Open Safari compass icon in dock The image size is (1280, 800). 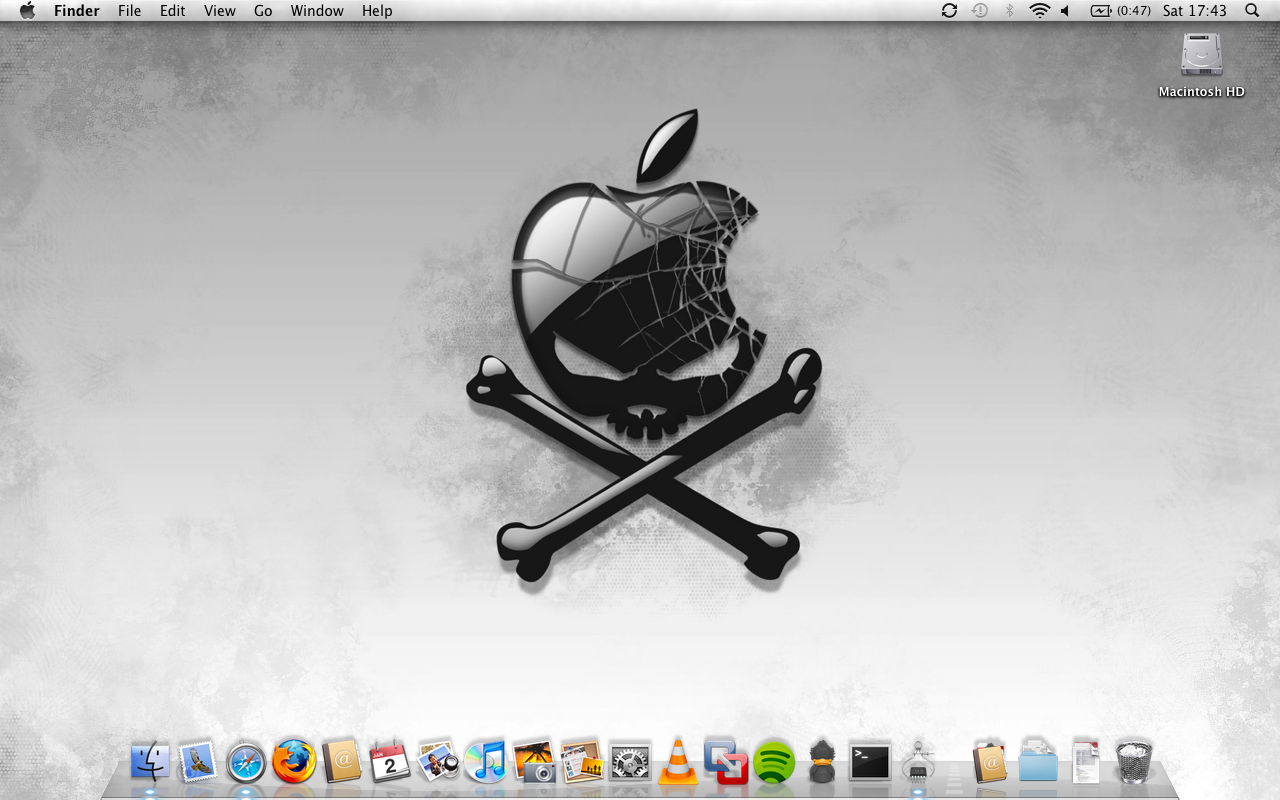(246, 763)
